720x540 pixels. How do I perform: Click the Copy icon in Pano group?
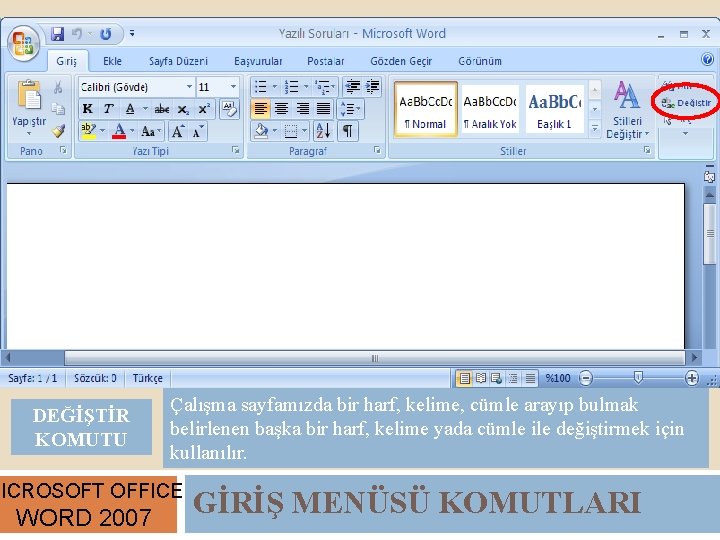point(58,109)
